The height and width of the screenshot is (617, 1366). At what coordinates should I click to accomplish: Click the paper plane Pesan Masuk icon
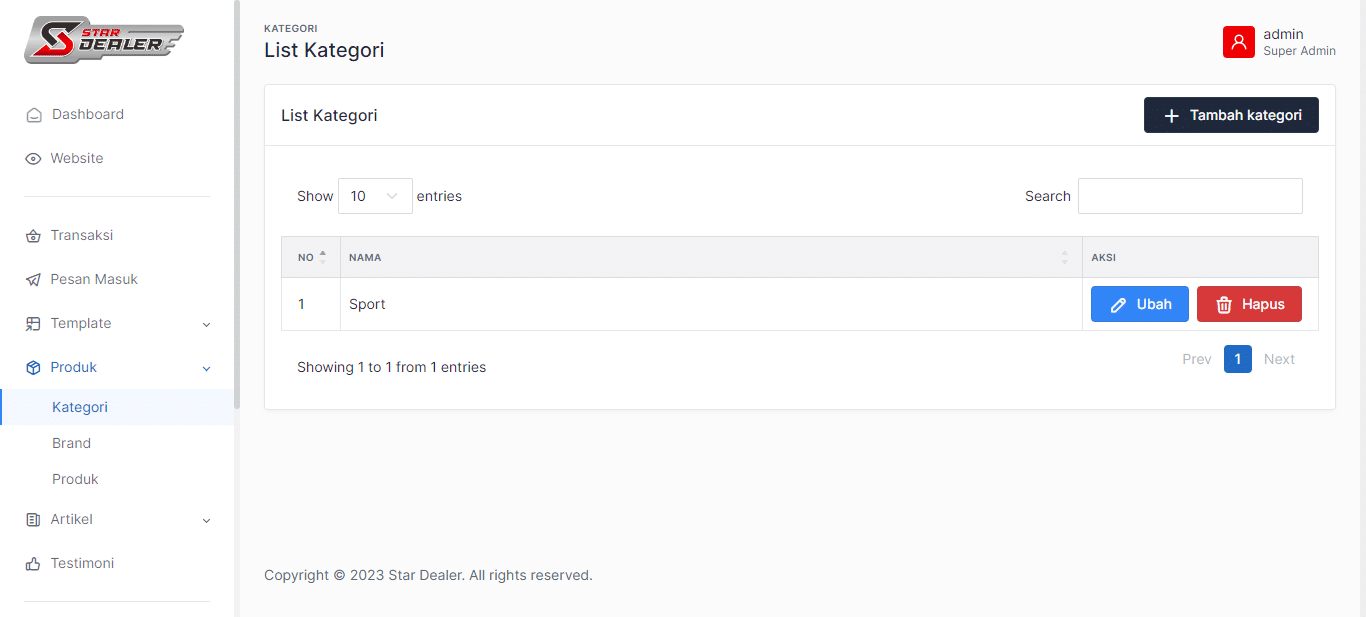(33, 280)
